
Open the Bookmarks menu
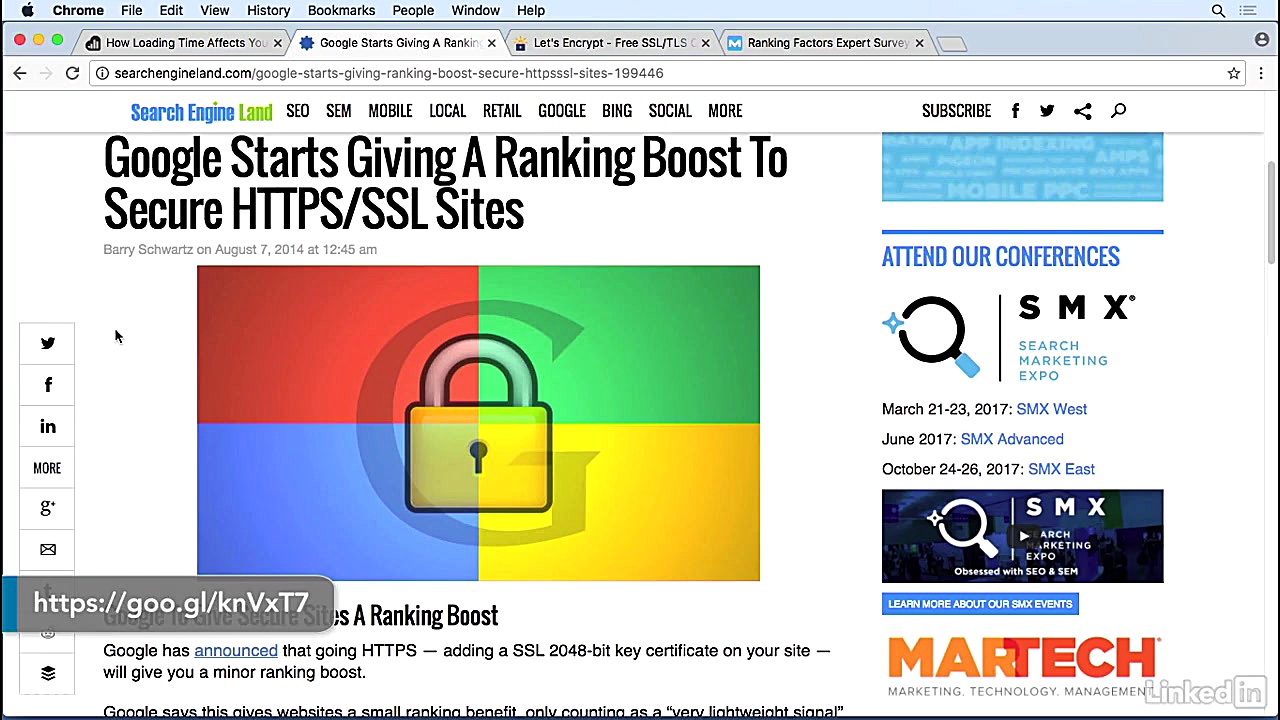[341, 10]
